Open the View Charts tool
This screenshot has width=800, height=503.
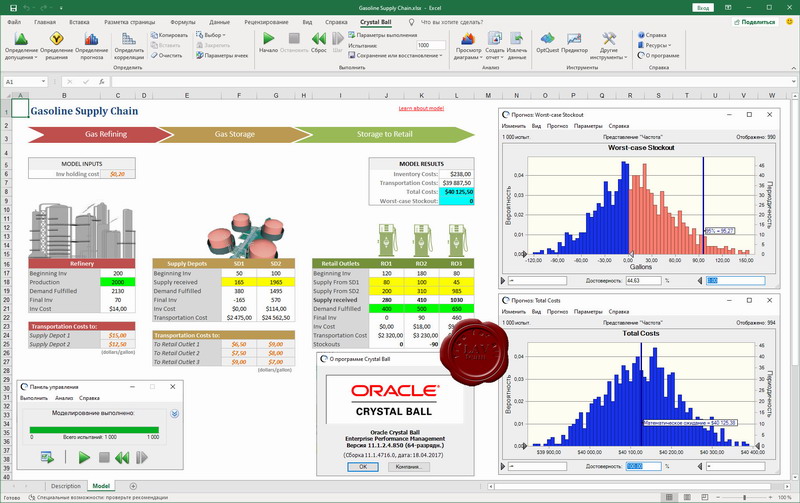coord(468,46)
